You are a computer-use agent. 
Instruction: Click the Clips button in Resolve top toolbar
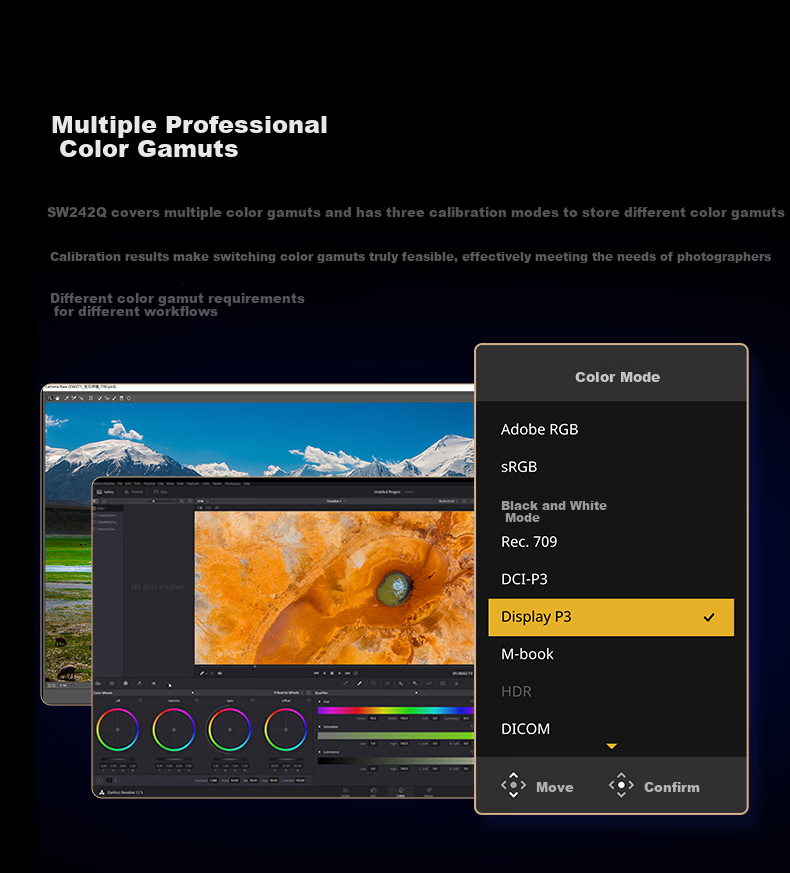160,492
